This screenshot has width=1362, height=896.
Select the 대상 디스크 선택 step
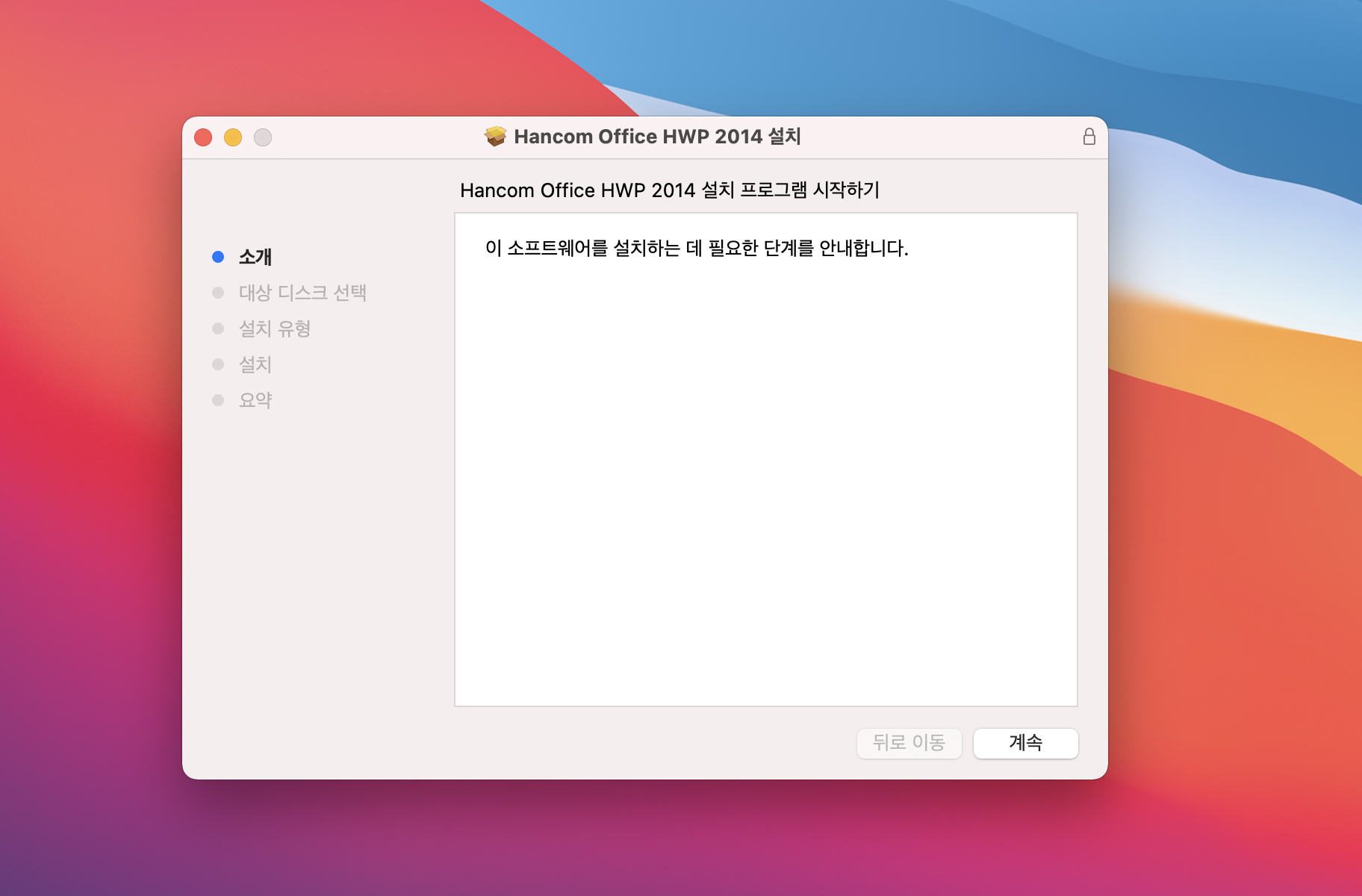pyautogui.click(x=302, y=293)
